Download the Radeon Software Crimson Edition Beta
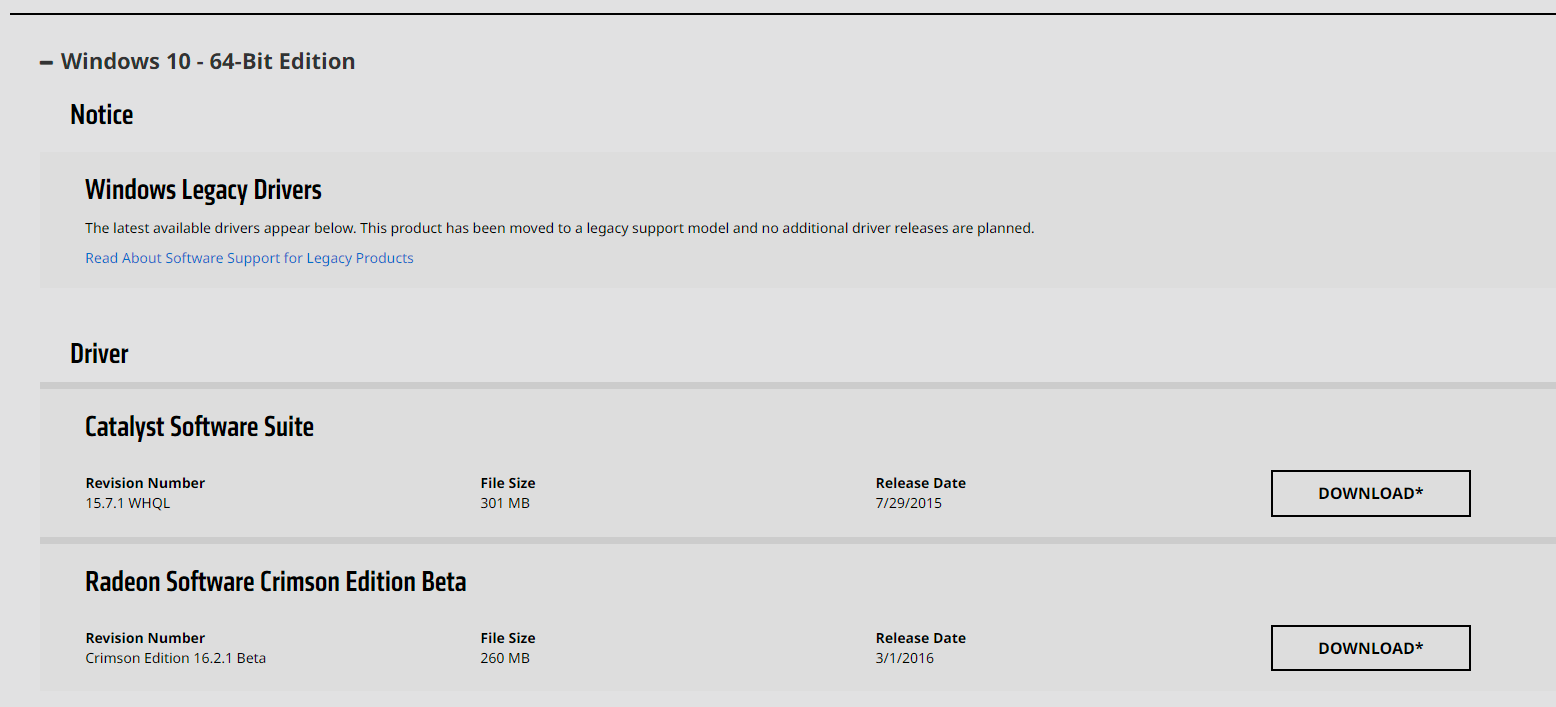 [1370, 648]
